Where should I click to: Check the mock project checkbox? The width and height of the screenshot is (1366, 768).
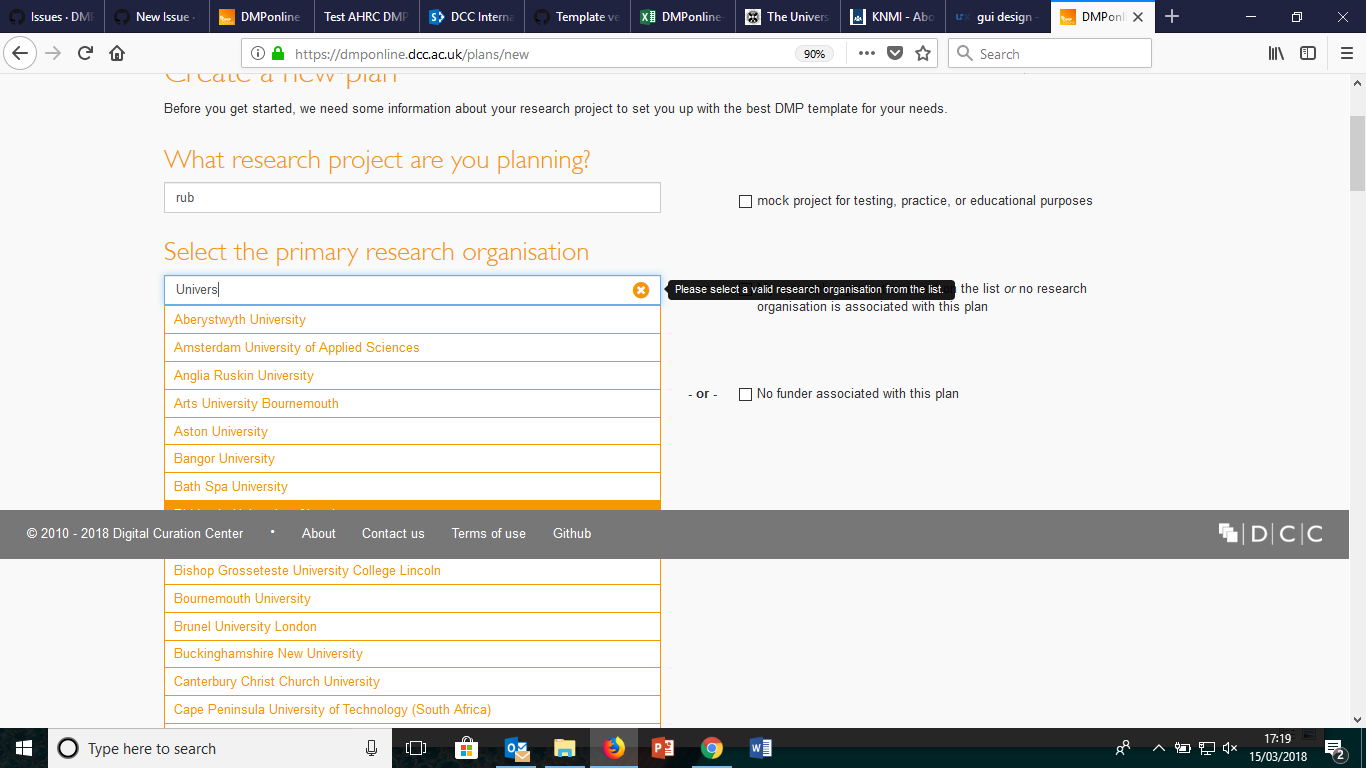click(745, 201)
